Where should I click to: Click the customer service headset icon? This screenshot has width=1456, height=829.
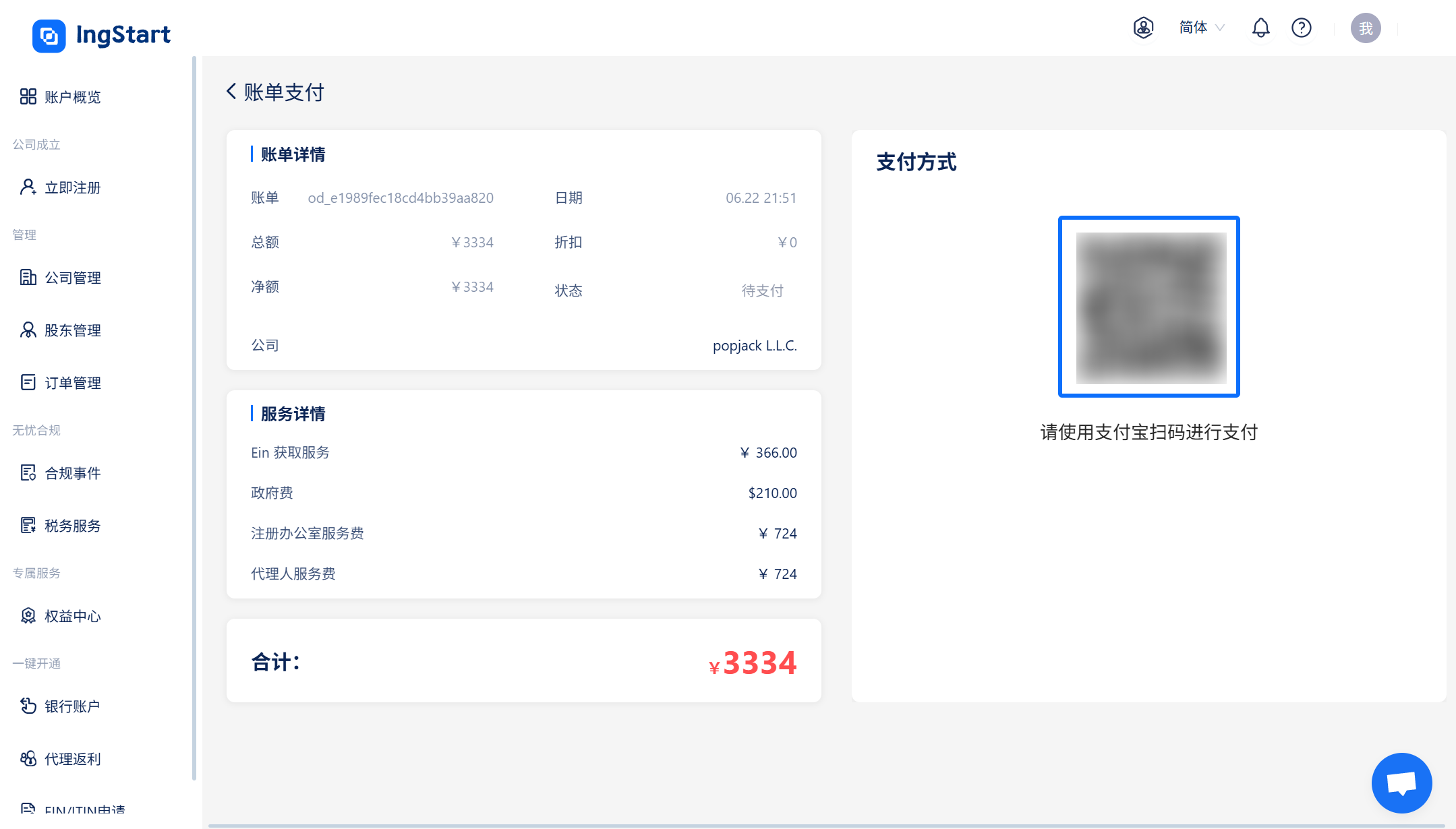(1143, 28)
